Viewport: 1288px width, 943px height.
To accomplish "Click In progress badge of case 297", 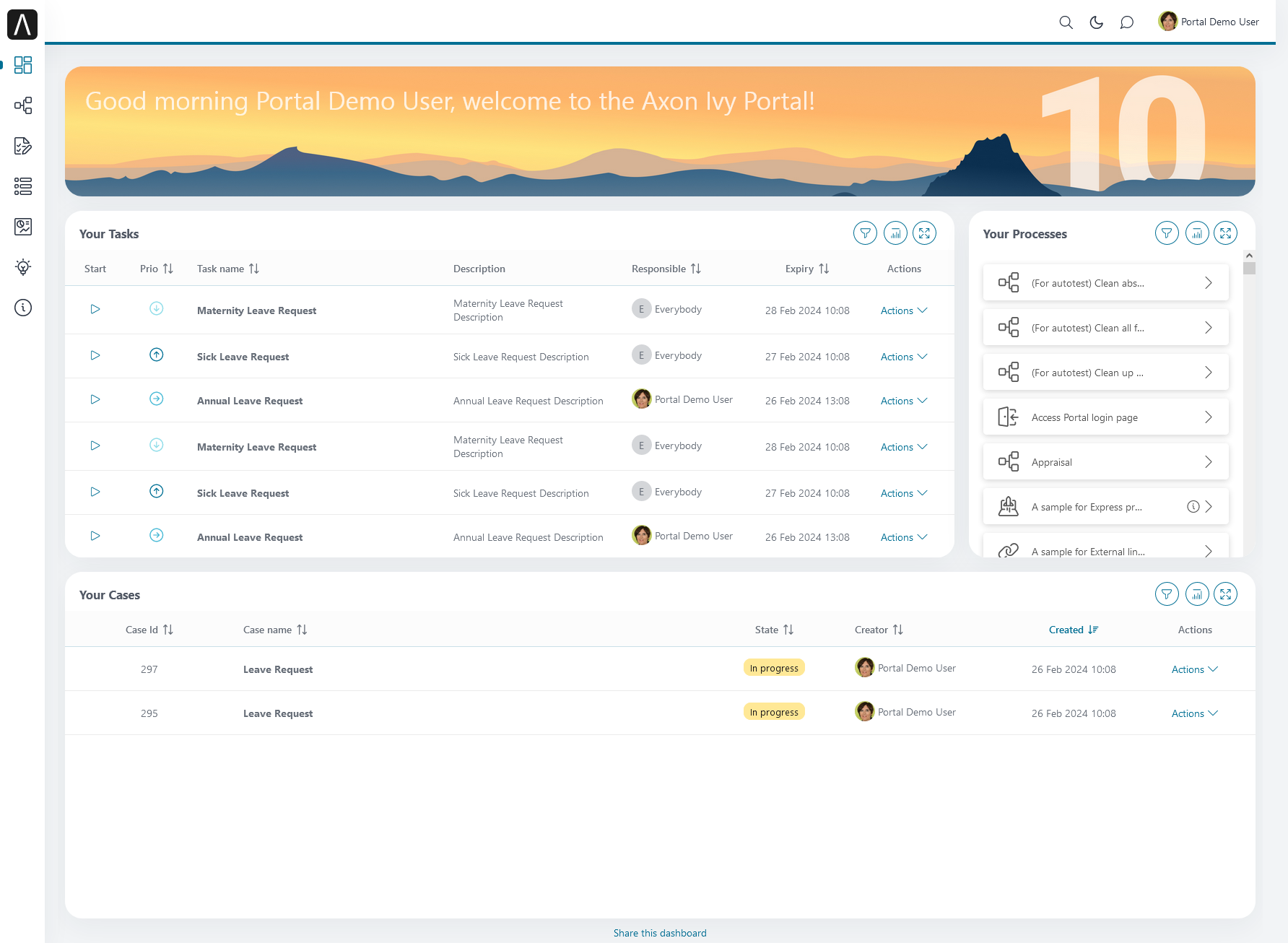I will (x=774, y=668).
